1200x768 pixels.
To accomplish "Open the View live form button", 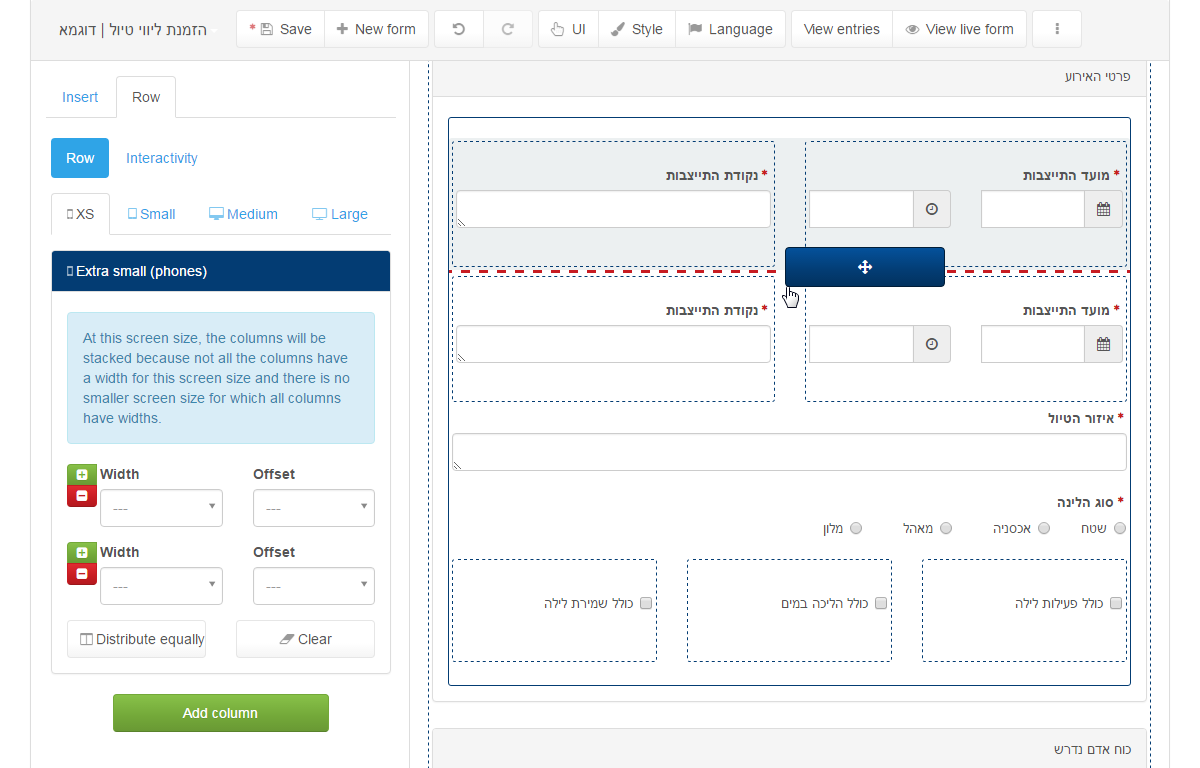I will 959,29.
